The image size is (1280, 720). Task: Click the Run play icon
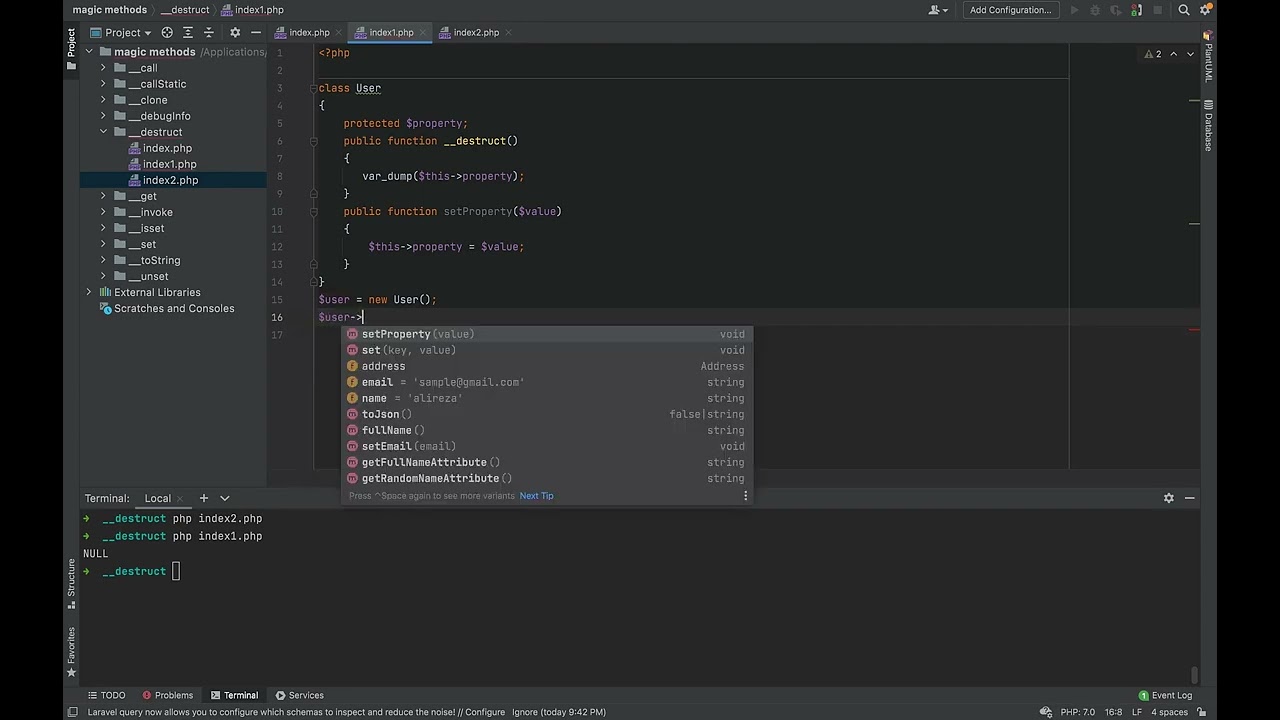(1074, 10)
